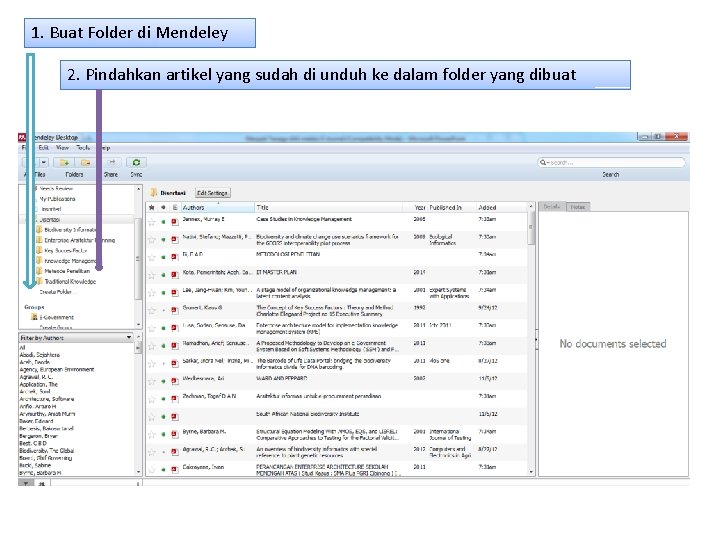Viewport: 720px width, 540px height.
Task: Collapse the details panel with splitter arrow
Action: (x=536, y=340)
